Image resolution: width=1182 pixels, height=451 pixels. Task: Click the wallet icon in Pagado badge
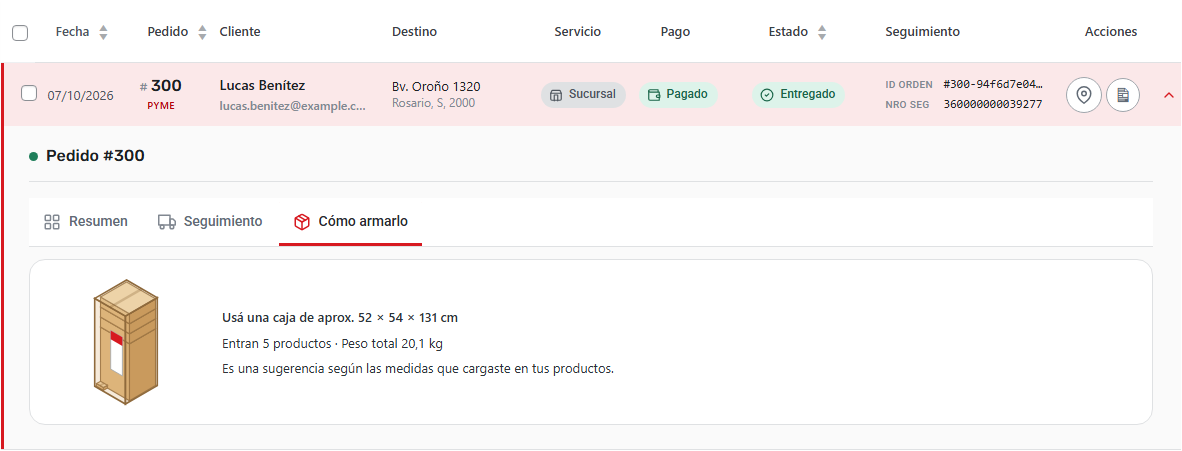(x=654, y=95)
